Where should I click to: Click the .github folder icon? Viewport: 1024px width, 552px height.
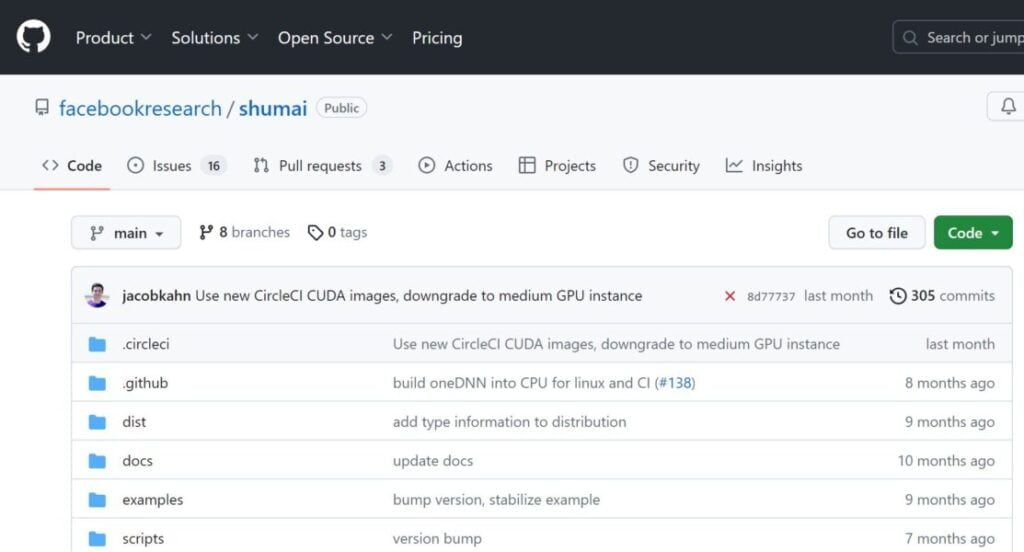(97, 383)
